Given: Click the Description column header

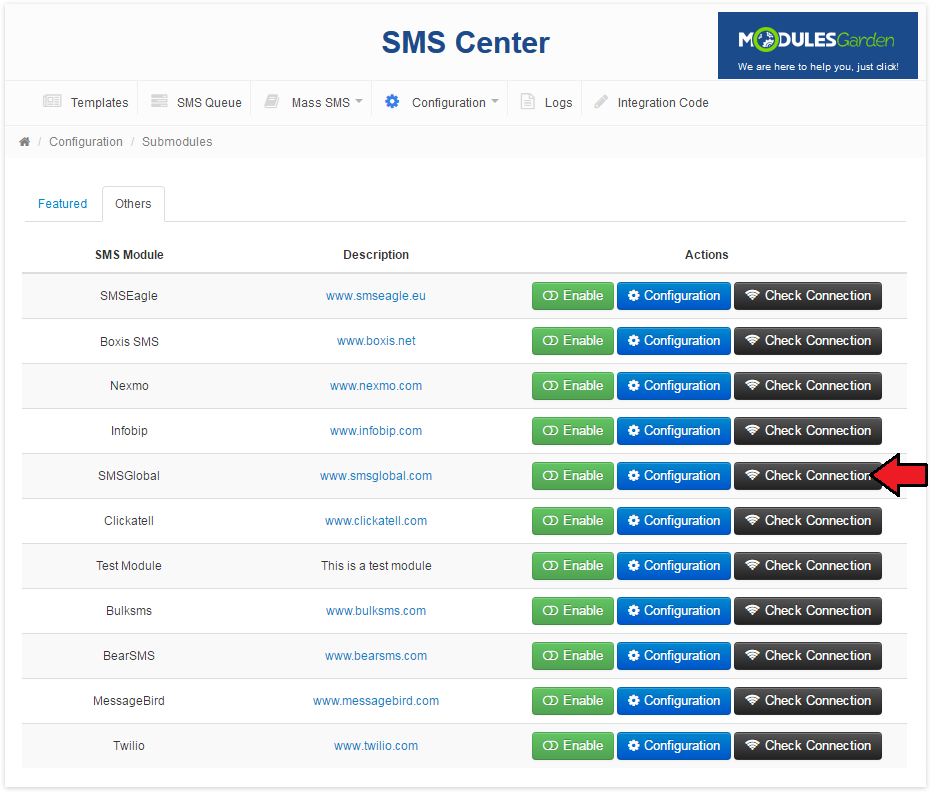Looking at the screenshot, I should coord(376,255).
